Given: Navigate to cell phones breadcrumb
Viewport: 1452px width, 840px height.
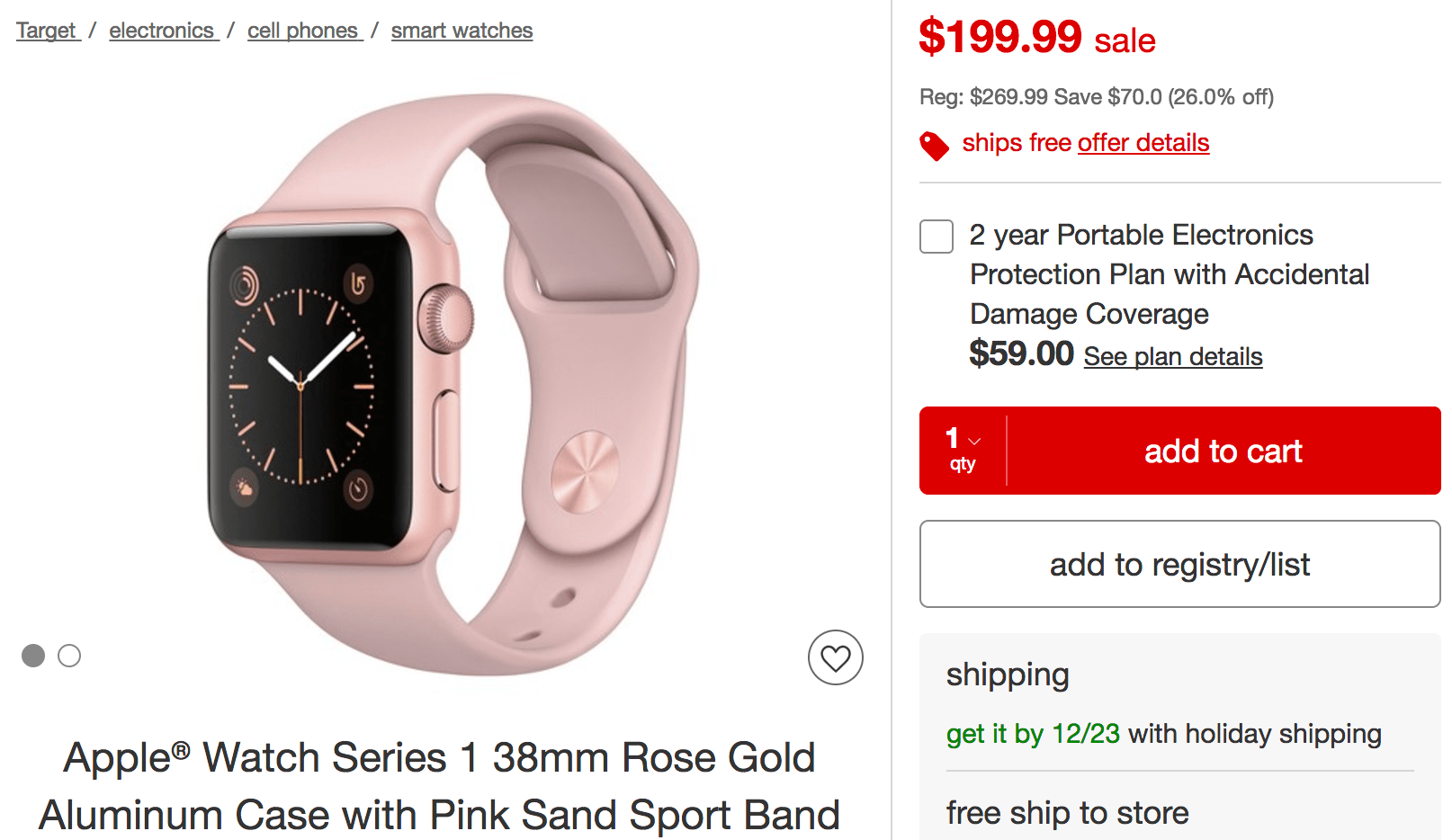Looking at the screenshot, I should tap(303, 31).
